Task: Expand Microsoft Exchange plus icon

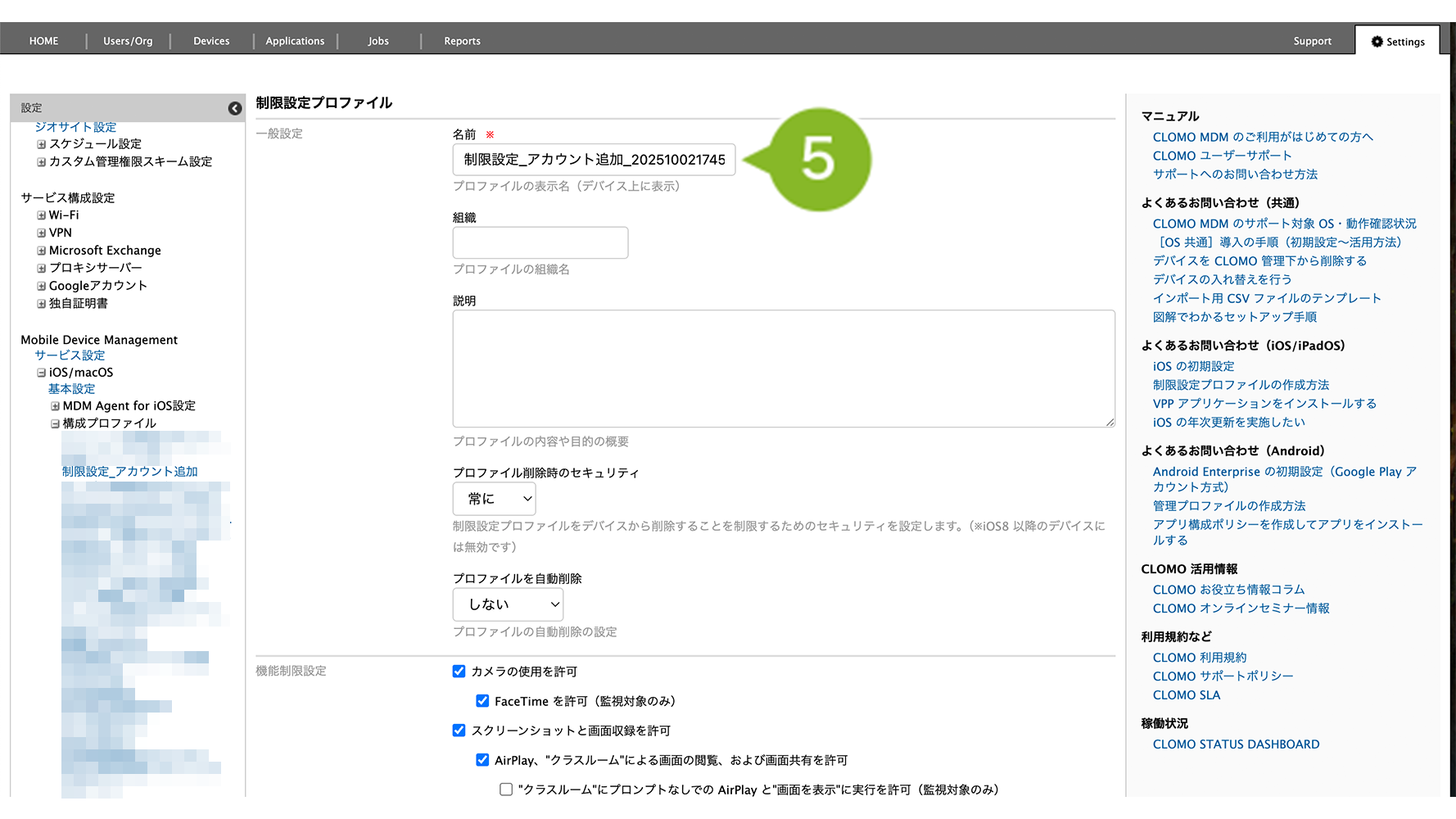Action: 41,251
